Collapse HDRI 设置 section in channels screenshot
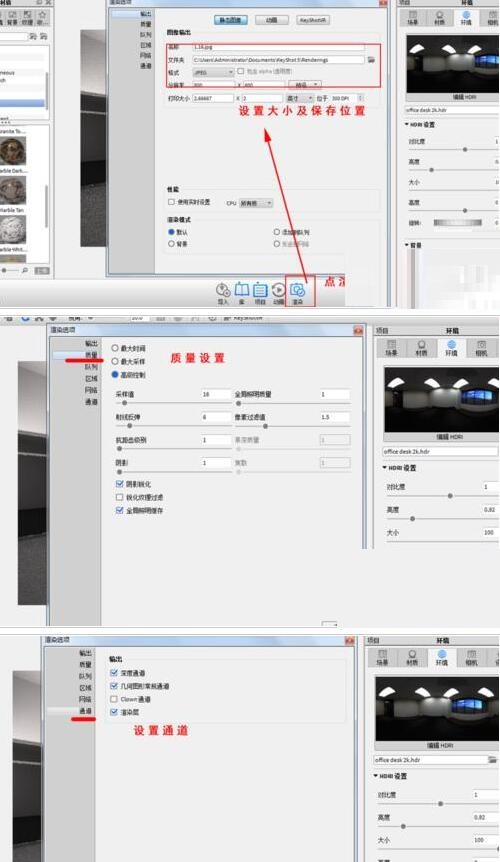The width and height of the screenshot is (500, 862). click(x=376, y=776)
